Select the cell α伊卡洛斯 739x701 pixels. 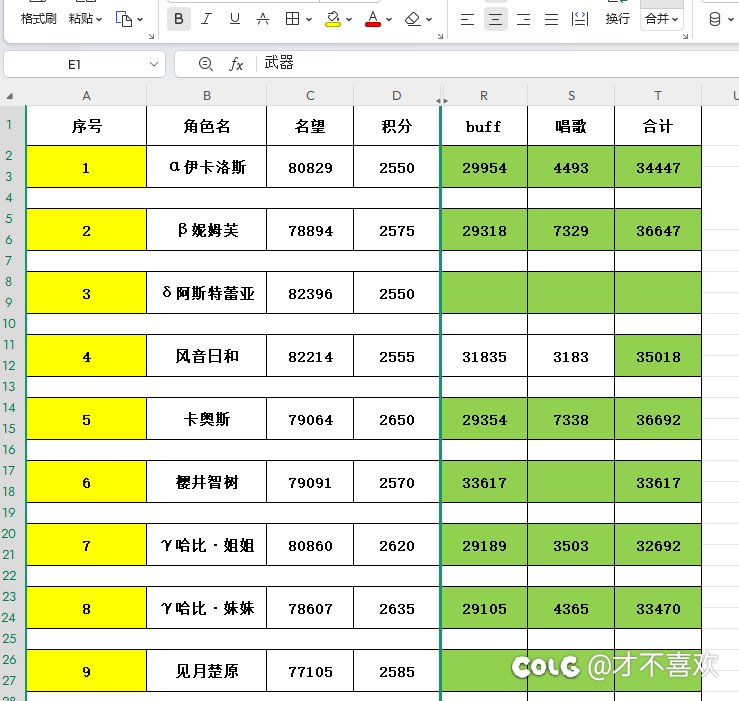[x=206, y=167]
